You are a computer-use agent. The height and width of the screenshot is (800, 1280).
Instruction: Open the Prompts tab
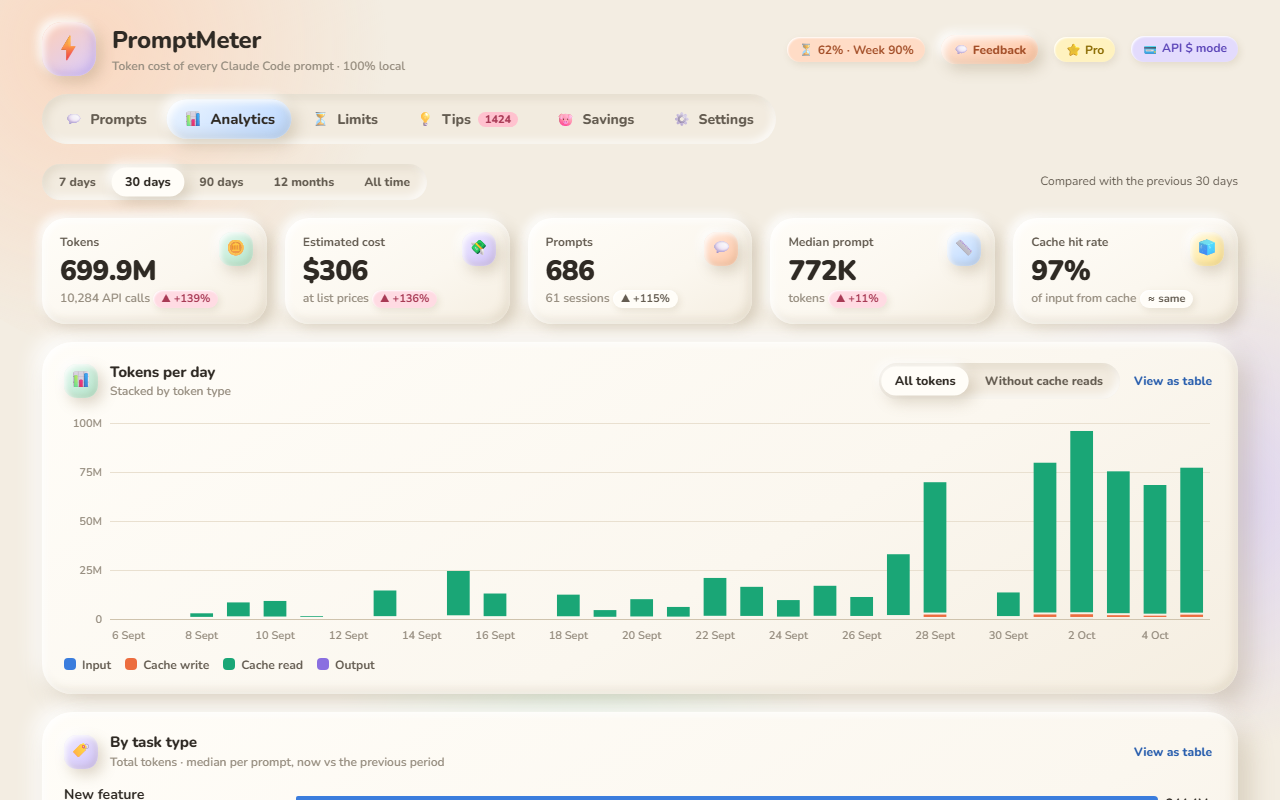(x=107, y=119)
